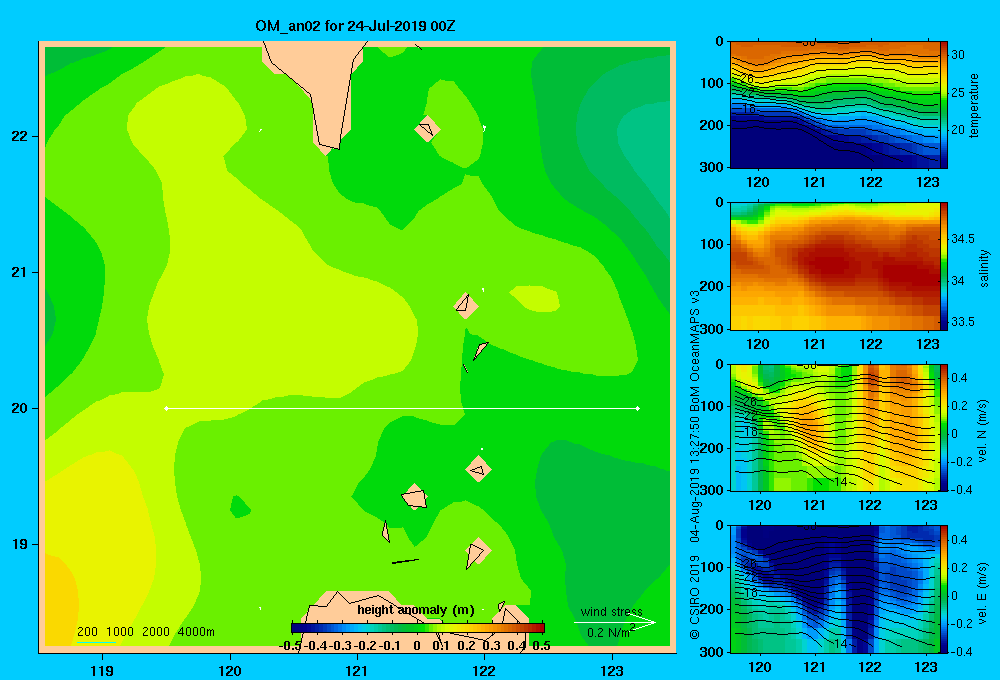Click the '0.5' value on height anomaly scale
This screenshot has width=1000, height=680.
click(541, 646)
